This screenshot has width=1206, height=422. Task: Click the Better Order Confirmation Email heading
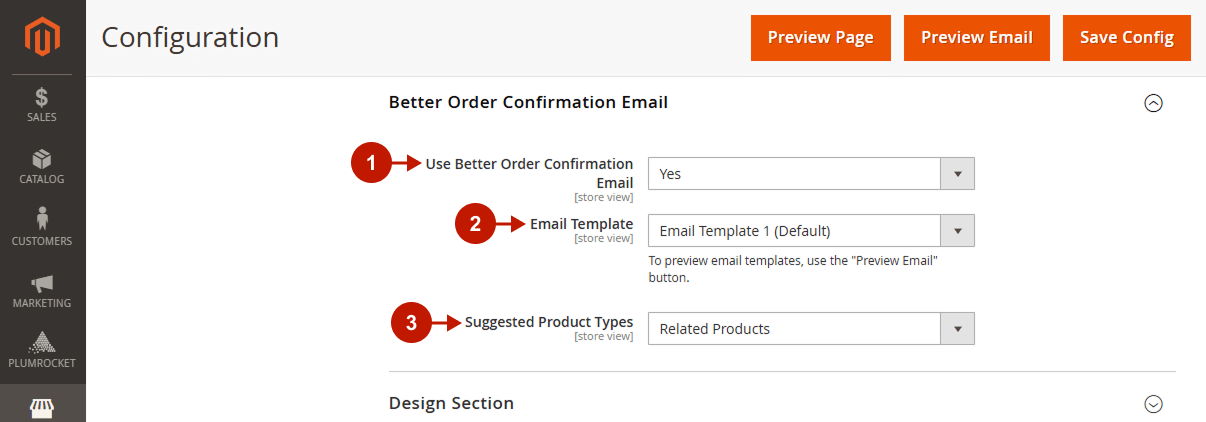pos(528,102)
